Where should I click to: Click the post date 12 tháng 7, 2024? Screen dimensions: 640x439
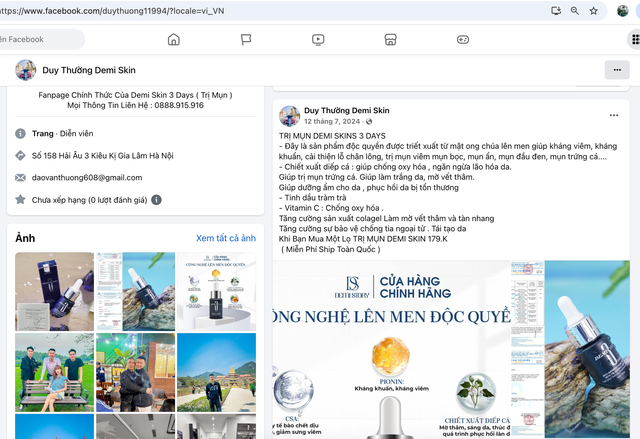(332, 122)
